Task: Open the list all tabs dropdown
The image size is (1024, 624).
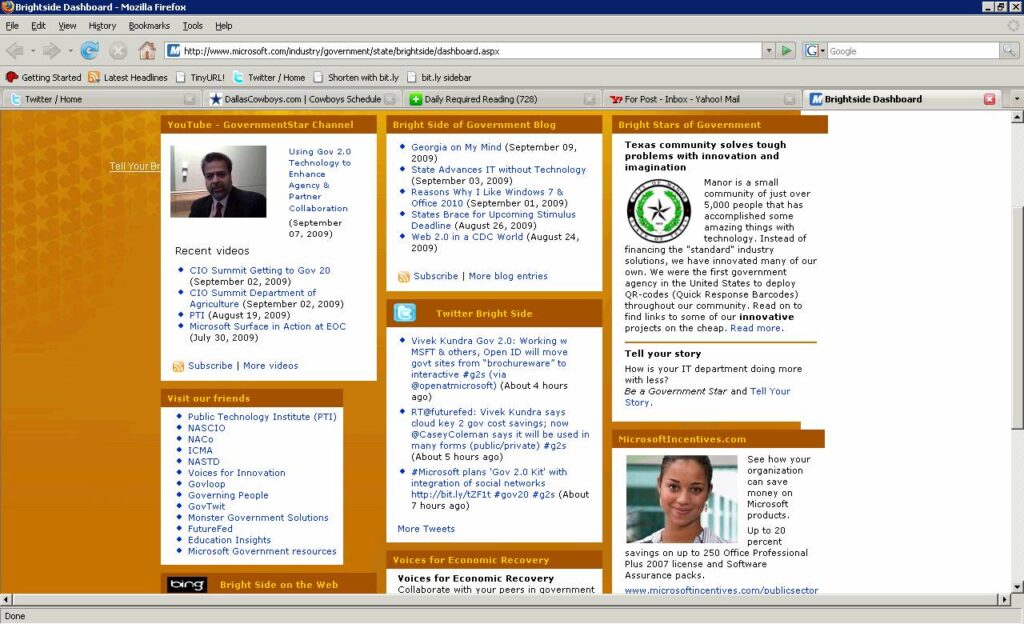Action: (1015, 99)
